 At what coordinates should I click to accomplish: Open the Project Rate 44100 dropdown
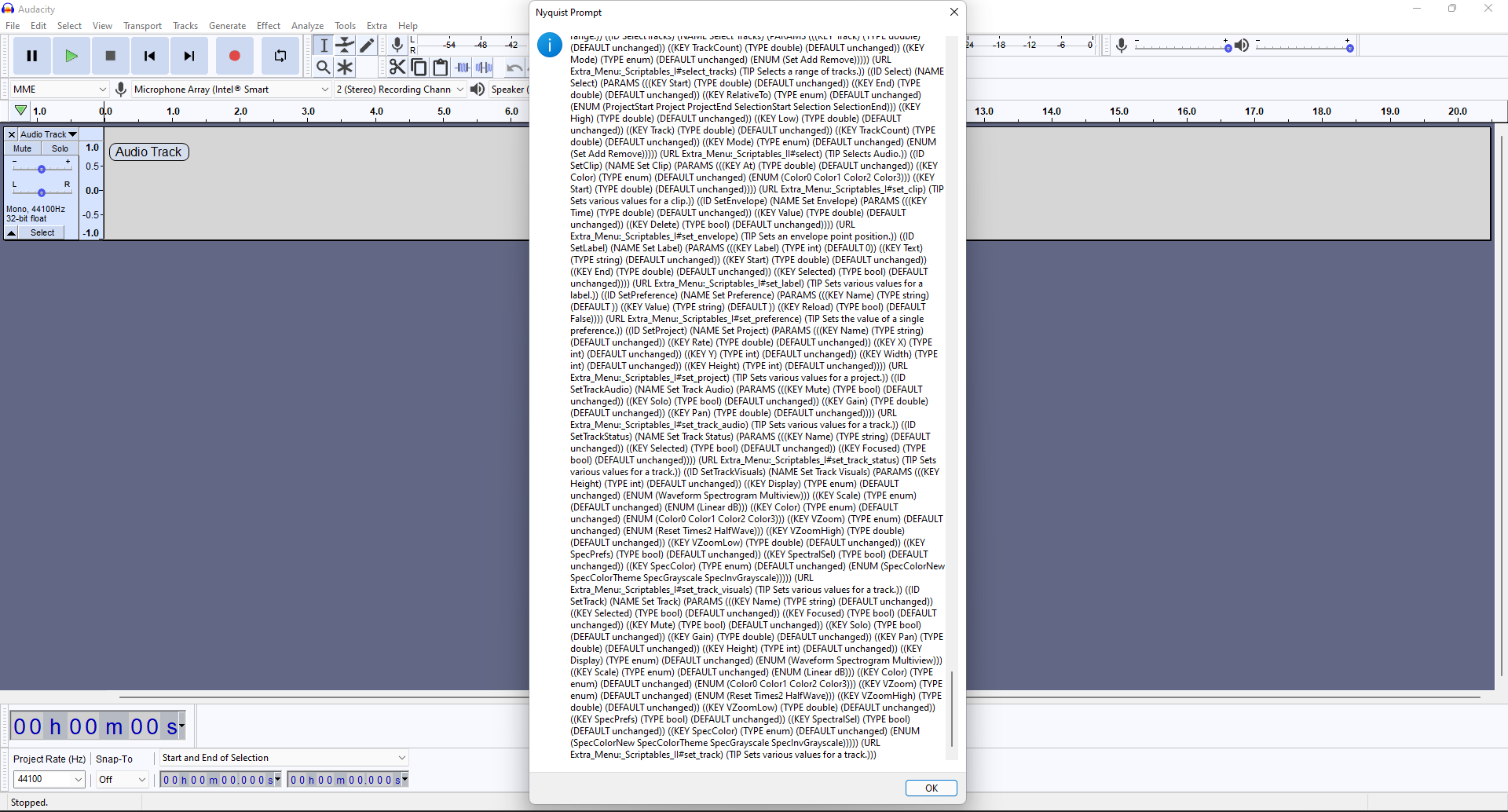49,779
